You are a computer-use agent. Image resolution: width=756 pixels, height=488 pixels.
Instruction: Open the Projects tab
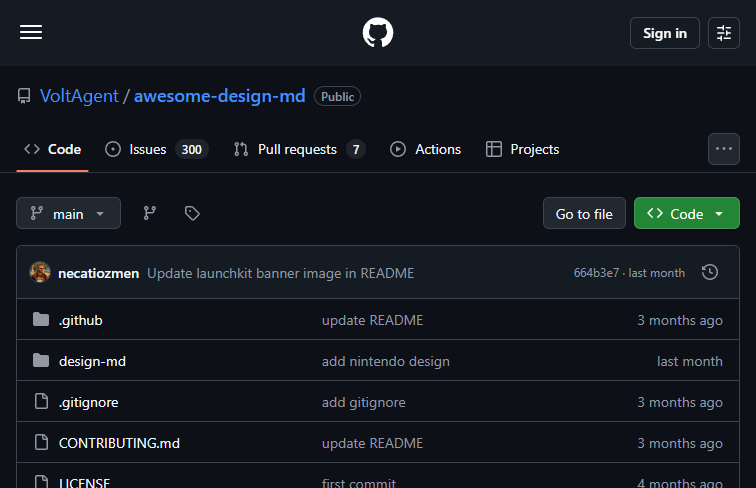[523, 149]
